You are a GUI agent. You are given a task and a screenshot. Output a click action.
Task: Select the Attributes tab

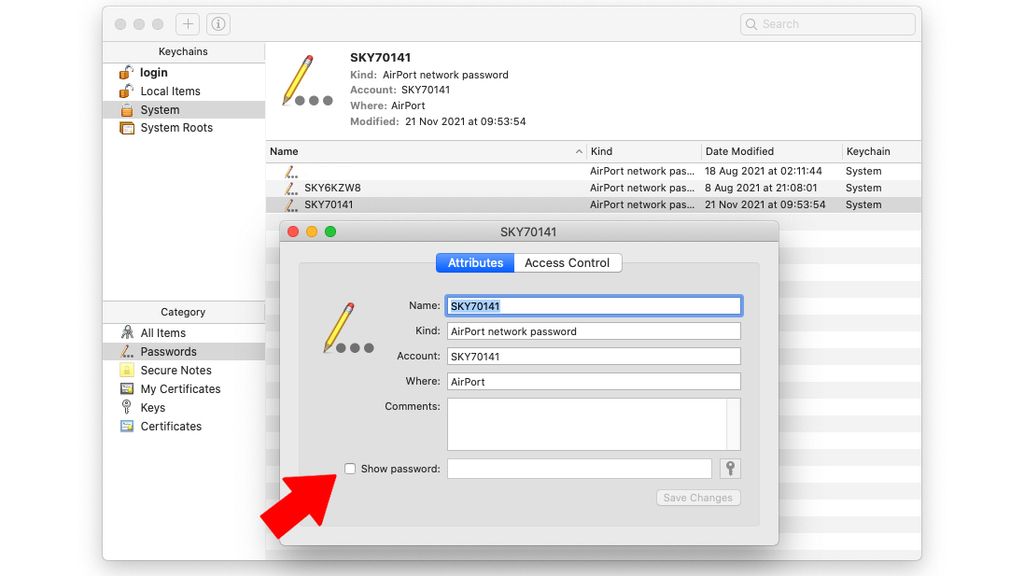click(x=474, y=262)
